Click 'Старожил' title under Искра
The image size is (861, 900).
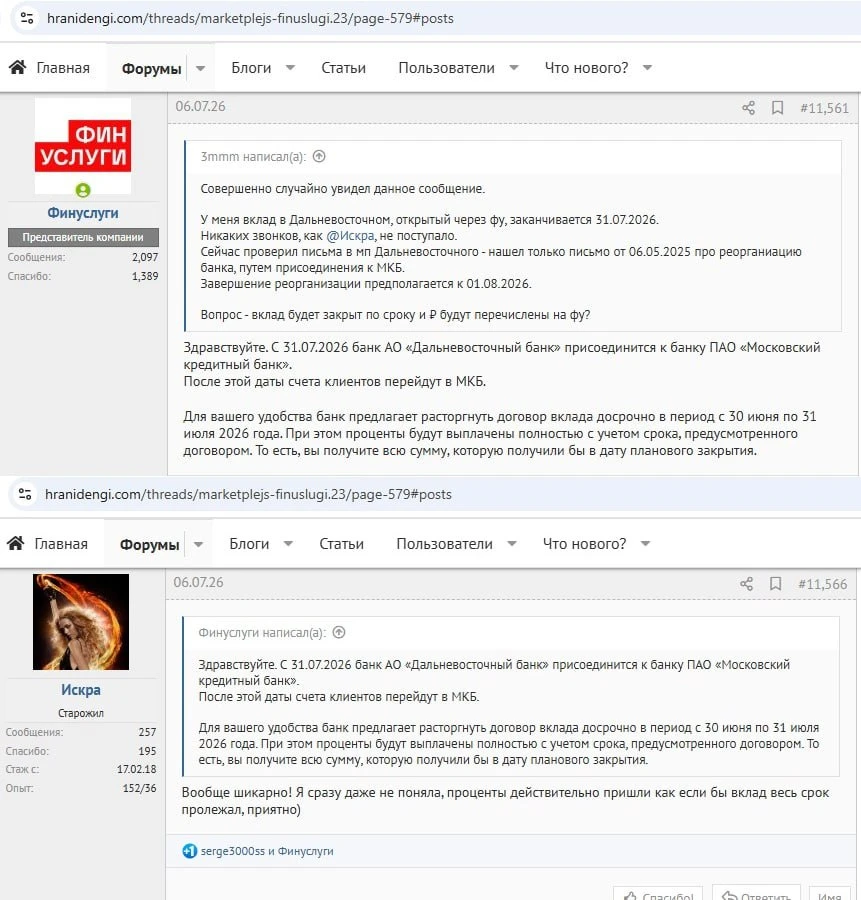[x=81, y=713]
